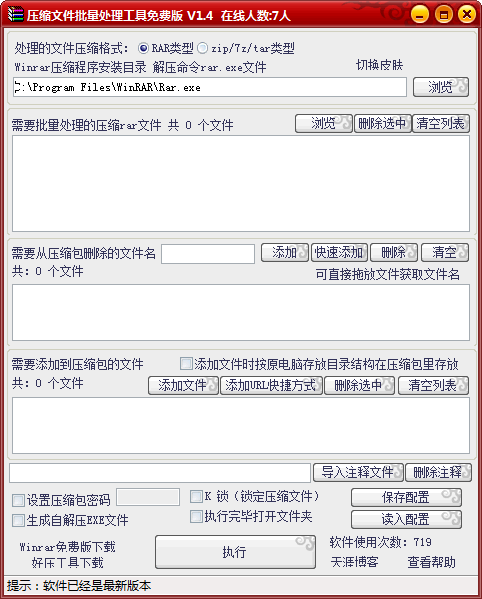
Task: Click 导入注释文件 to import comment
Action: 358,473
